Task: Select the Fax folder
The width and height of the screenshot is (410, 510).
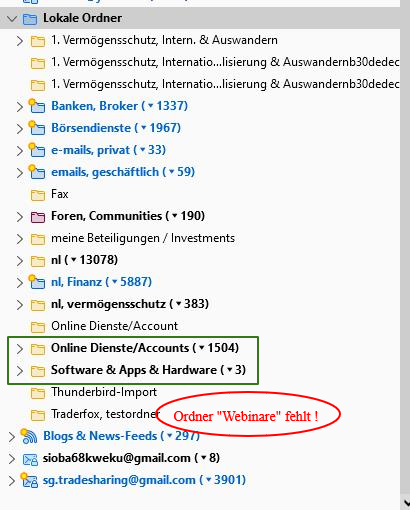Action: [x=60, y=194]
